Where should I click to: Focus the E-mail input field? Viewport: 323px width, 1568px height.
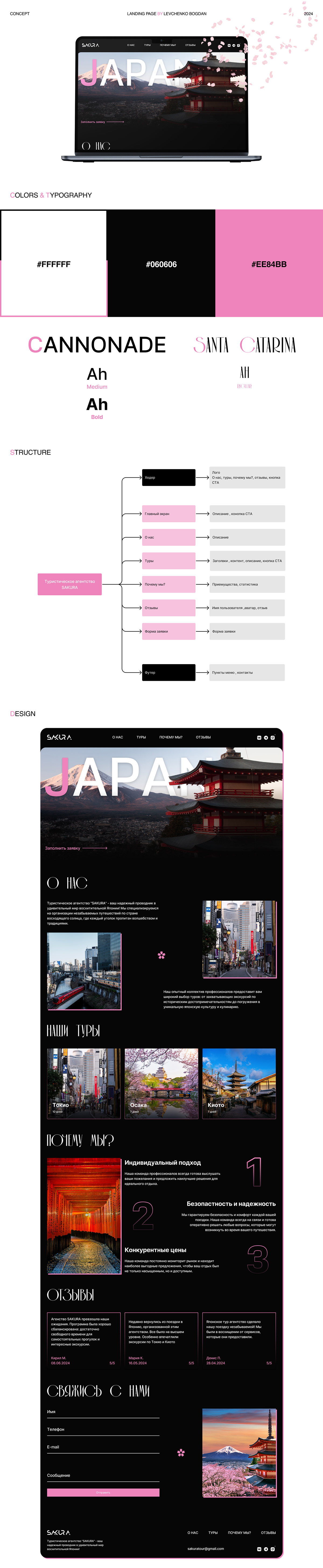pyautogui.click(x=103, y=1448)
